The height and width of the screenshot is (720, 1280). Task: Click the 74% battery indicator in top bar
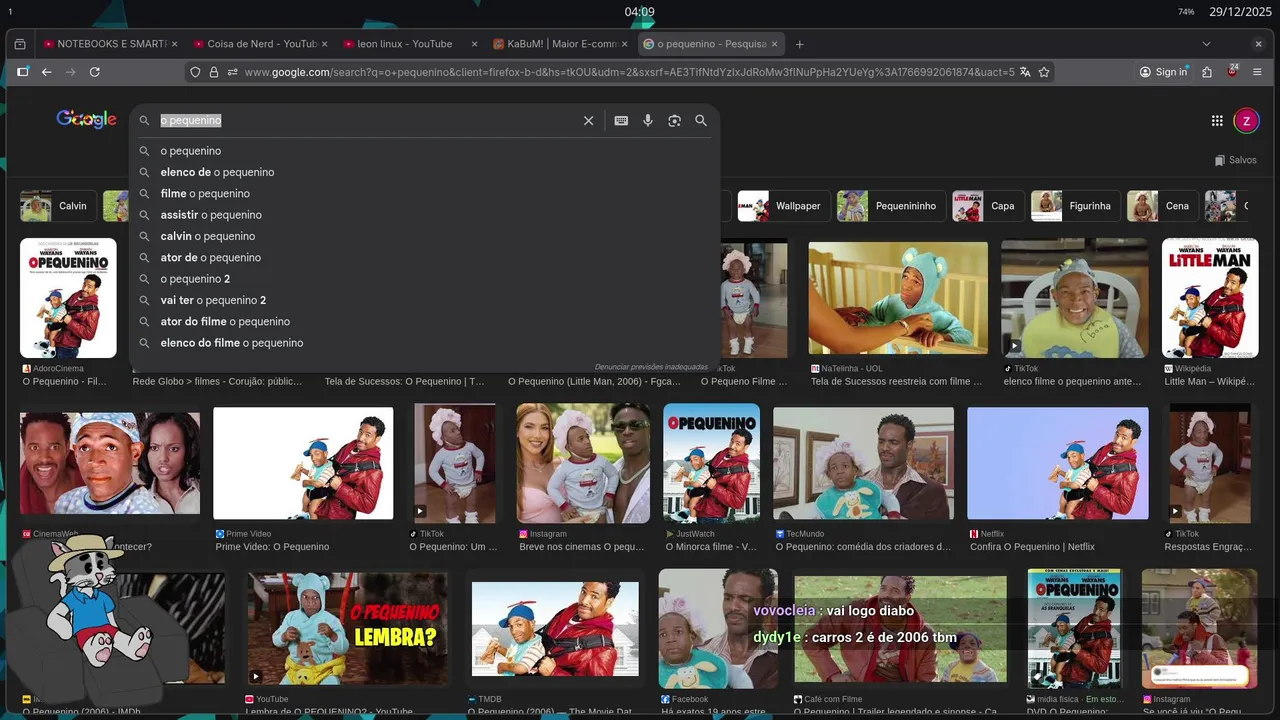coord(1186,12)
